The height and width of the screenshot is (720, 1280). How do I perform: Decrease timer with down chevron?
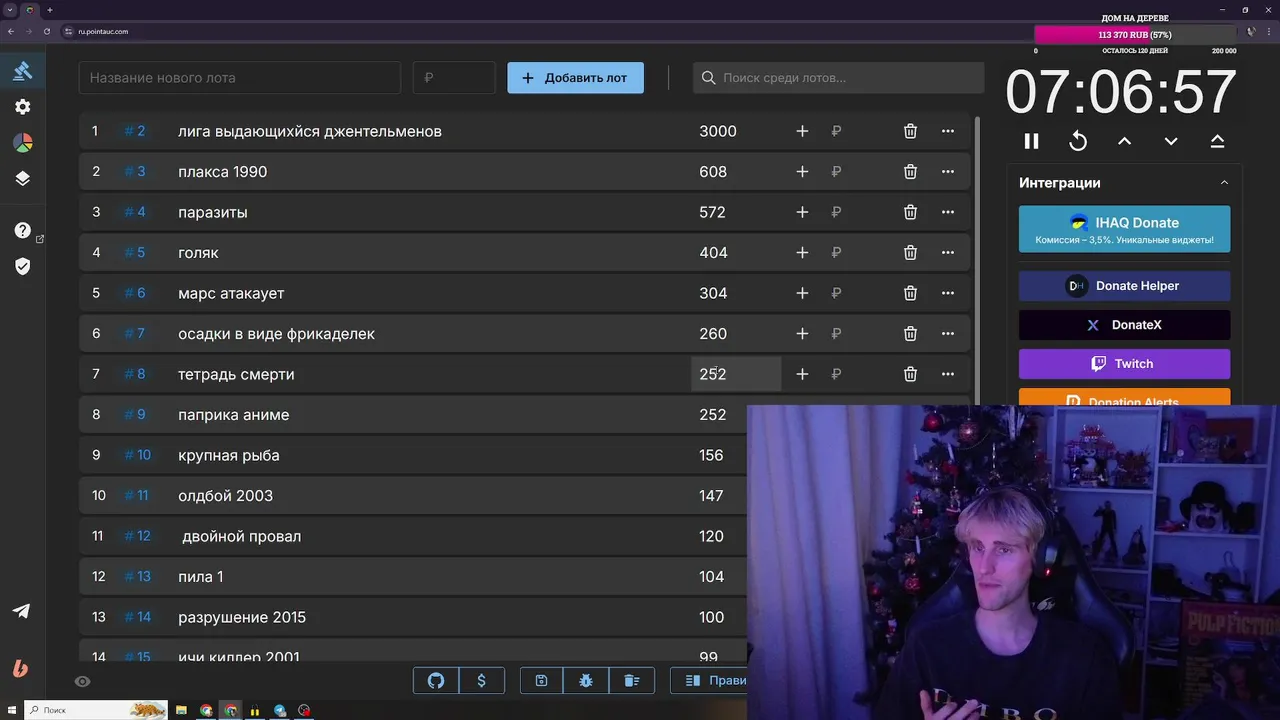1171,141
